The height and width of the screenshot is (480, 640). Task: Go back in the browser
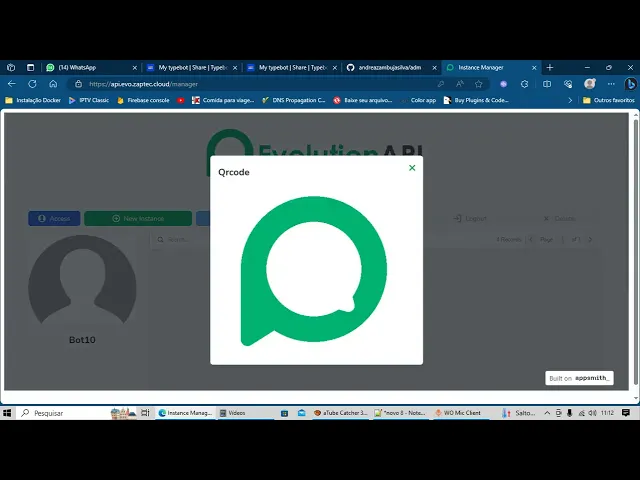pos(11,84)
